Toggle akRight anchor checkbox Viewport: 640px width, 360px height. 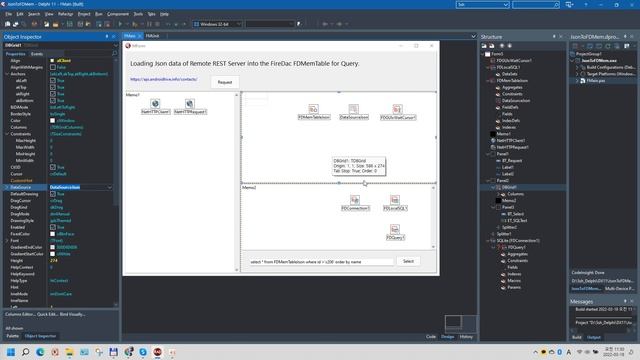[53, 94]
